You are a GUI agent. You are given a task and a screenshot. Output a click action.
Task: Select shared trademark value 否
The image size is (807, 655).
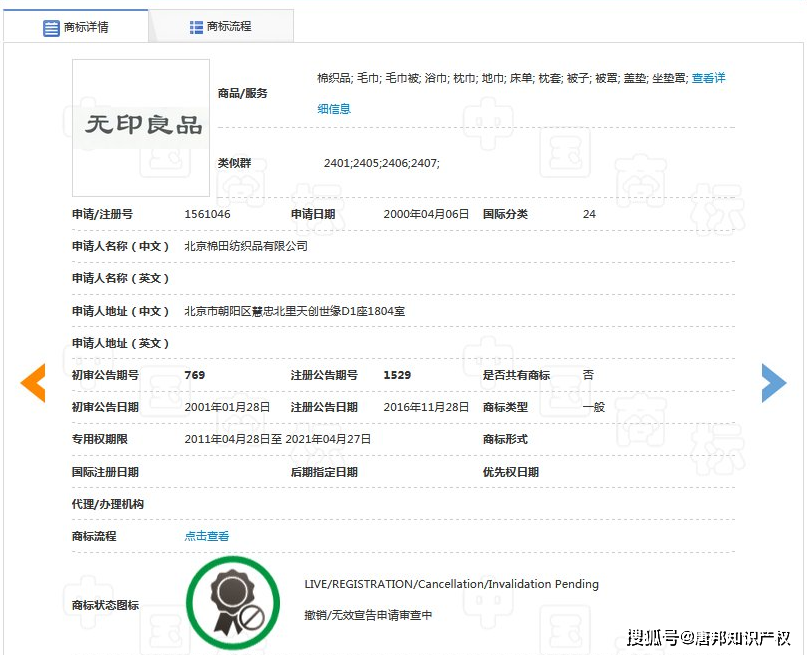(588, 375)
